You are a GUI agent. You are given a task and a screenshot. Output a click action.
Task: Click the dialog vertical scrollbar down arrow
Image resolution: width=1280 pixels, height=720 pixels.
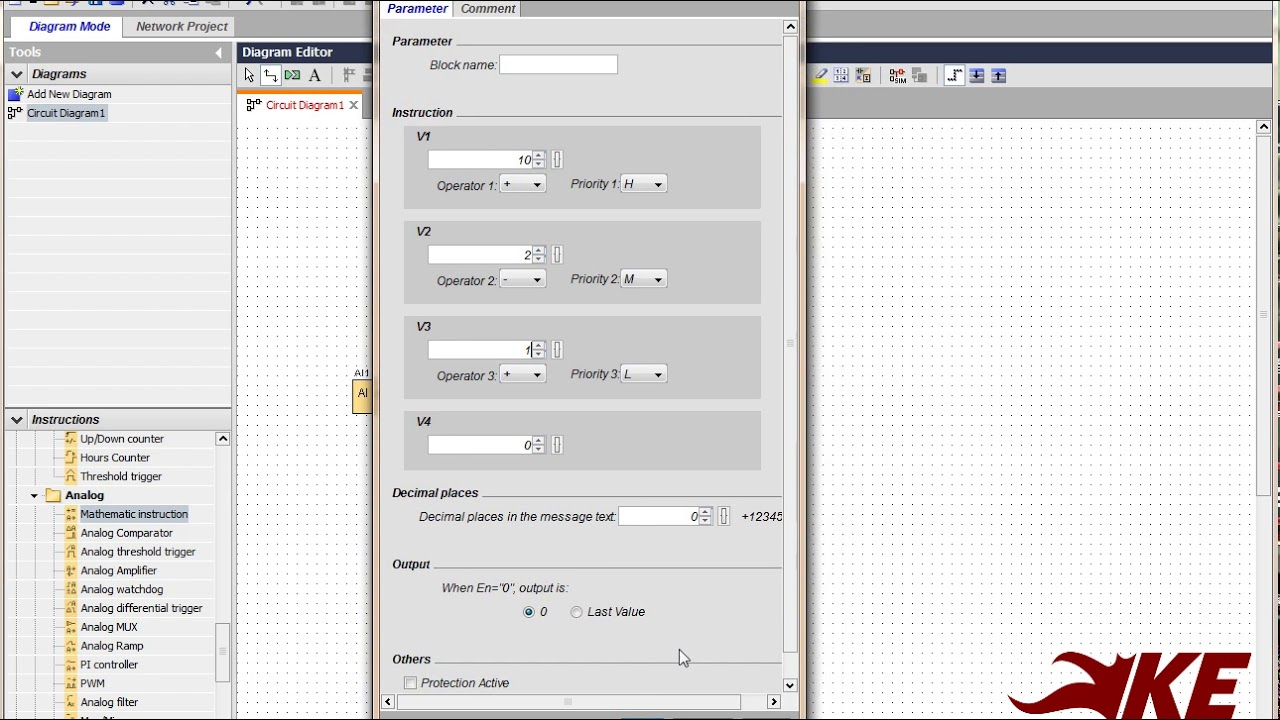tap(790, 685)
